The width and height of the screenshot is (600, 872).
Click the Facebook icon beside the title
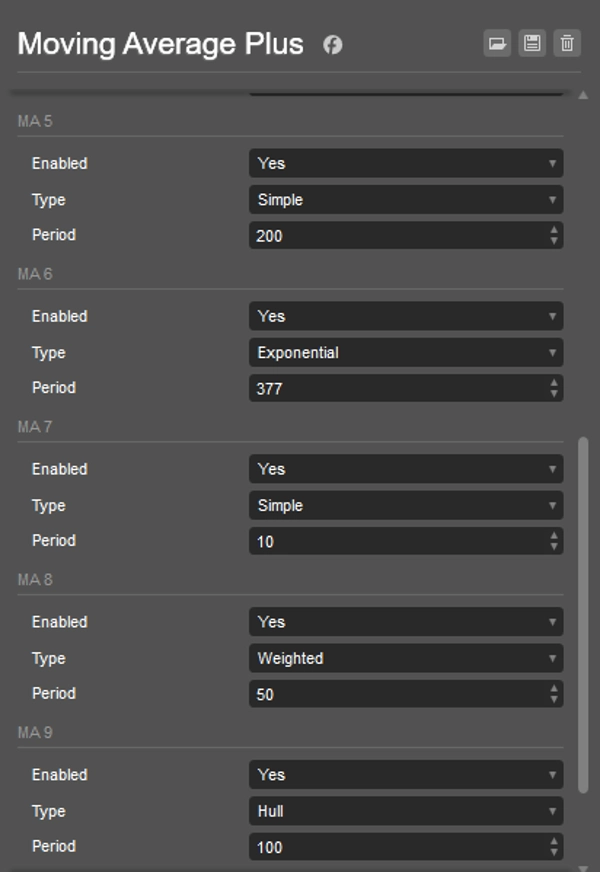click(x=332, y=45)
